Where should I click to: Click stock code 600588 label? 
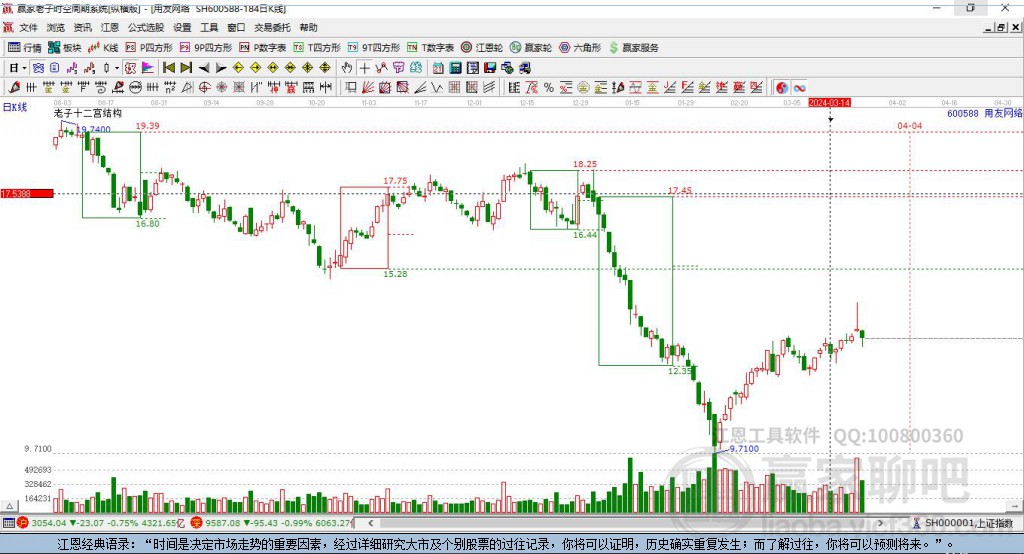[x=963, y=113]
